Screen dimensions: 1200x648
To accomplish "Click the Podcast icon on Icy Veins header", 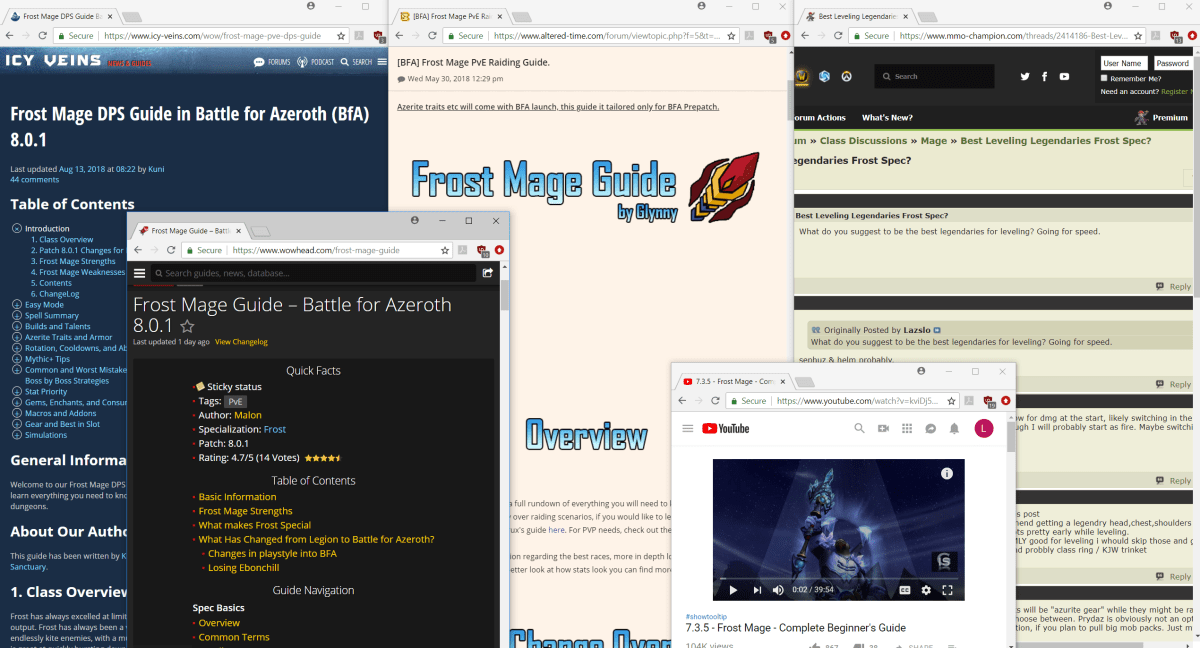I will tap(302, 62).
